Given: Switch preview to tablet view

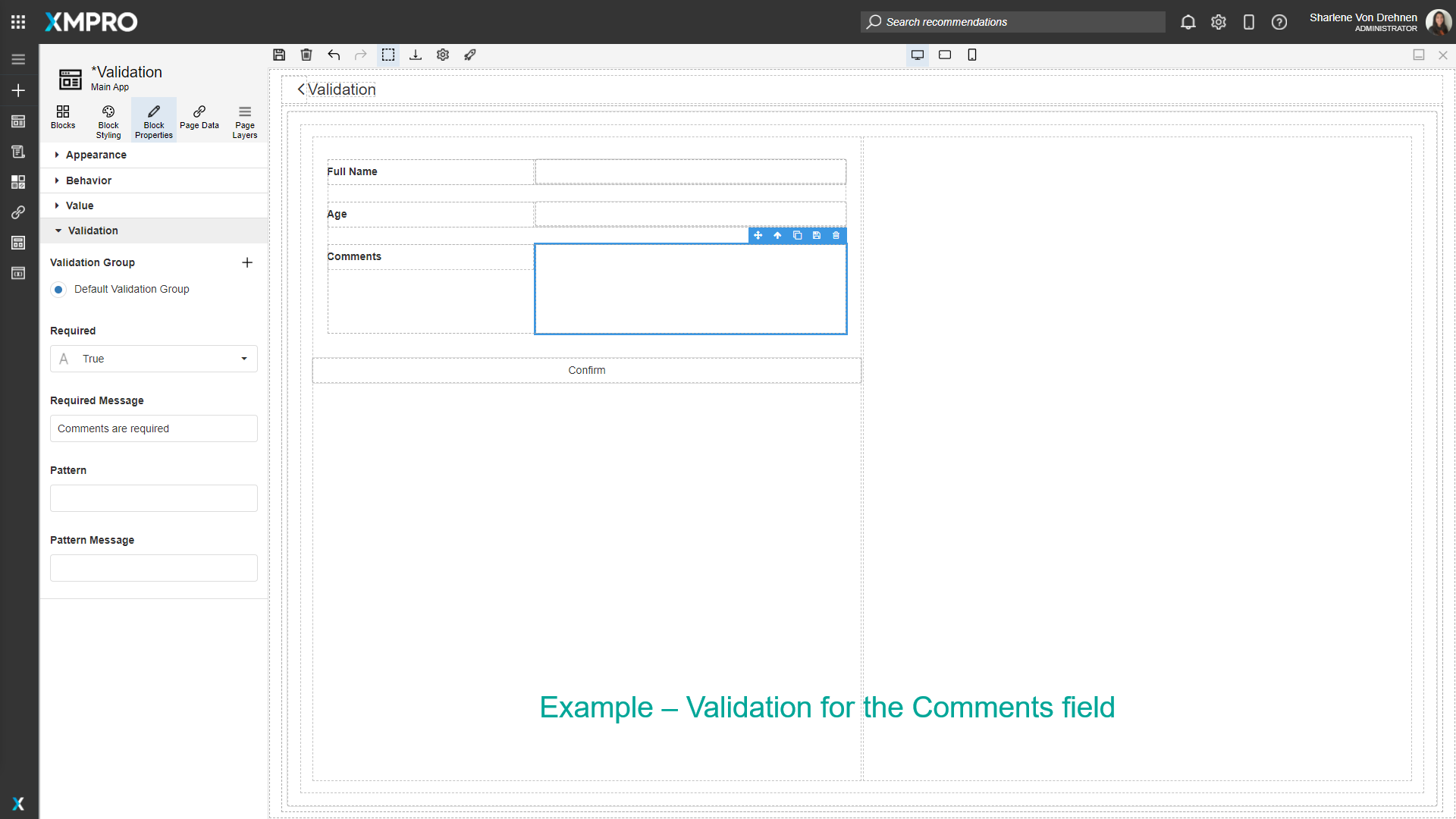Looking at the screenshot, I should pyautogui.click(x=944, y=55).
